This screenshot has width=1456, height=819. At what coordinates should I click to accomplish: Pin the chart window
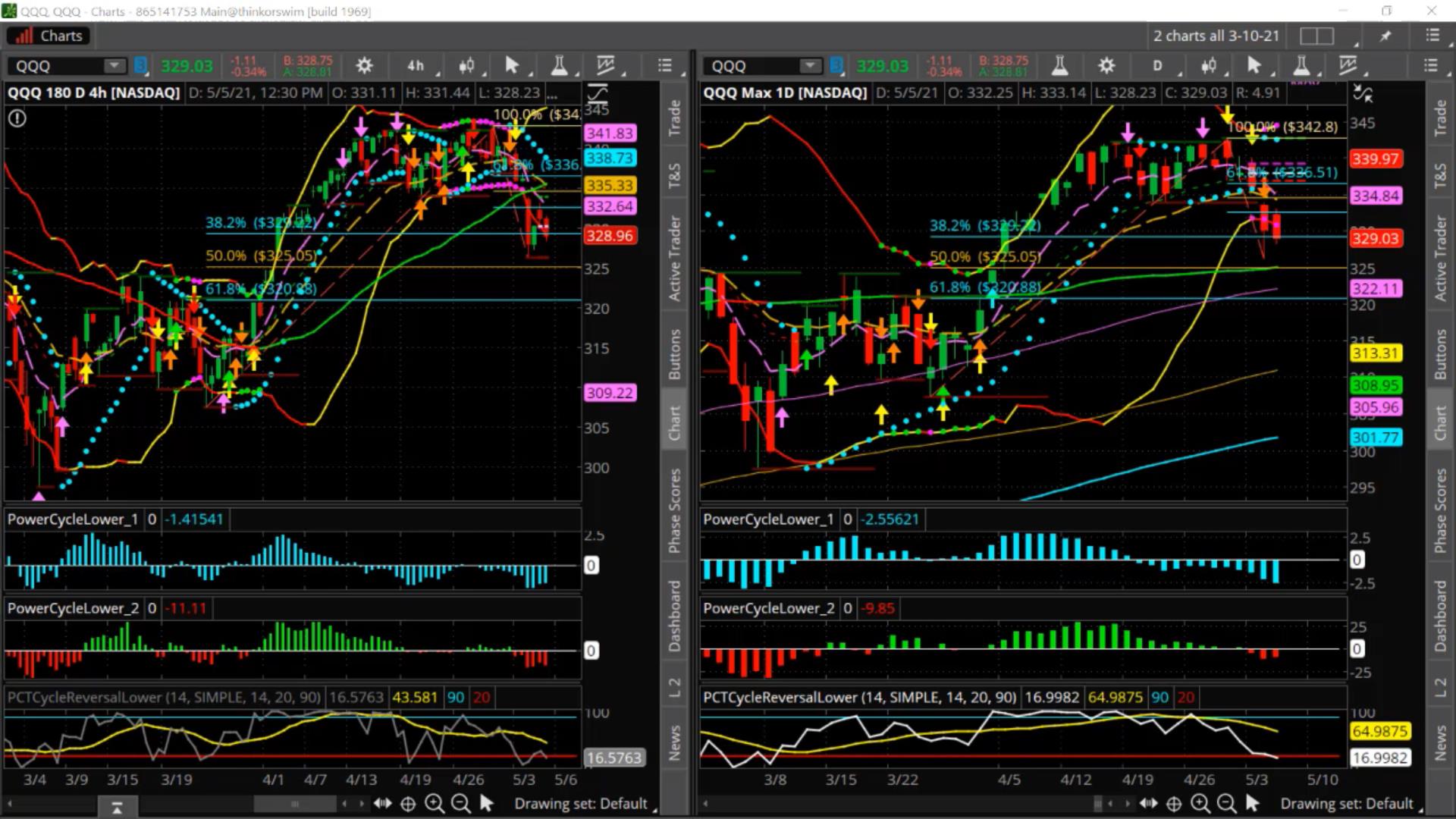1385,36
